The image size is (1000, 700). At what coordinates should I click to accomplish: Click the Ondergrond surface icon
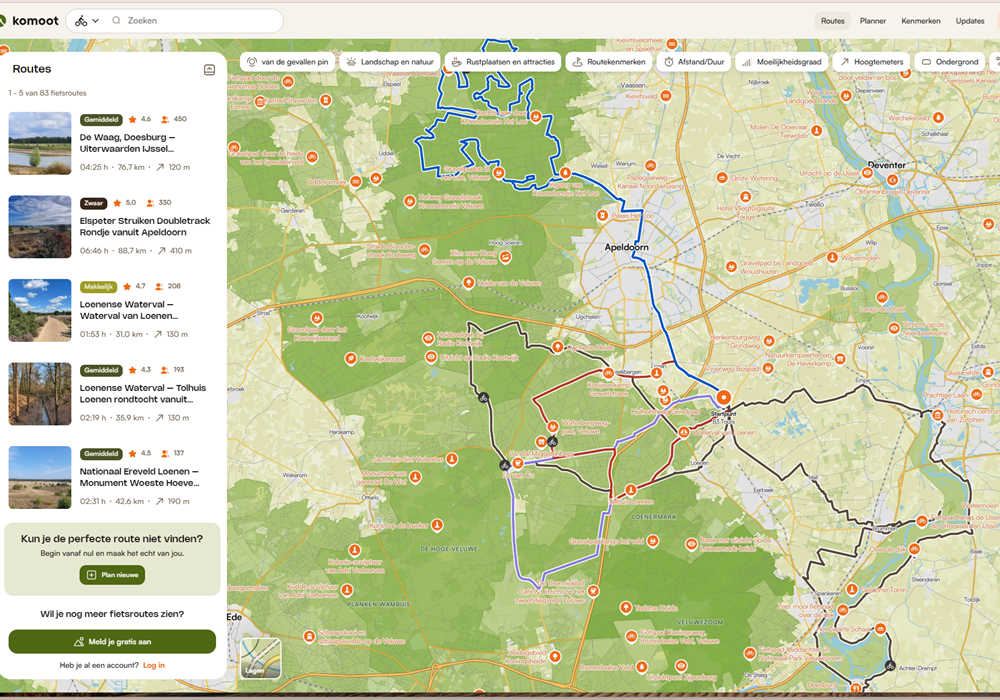tap(926, 62)
